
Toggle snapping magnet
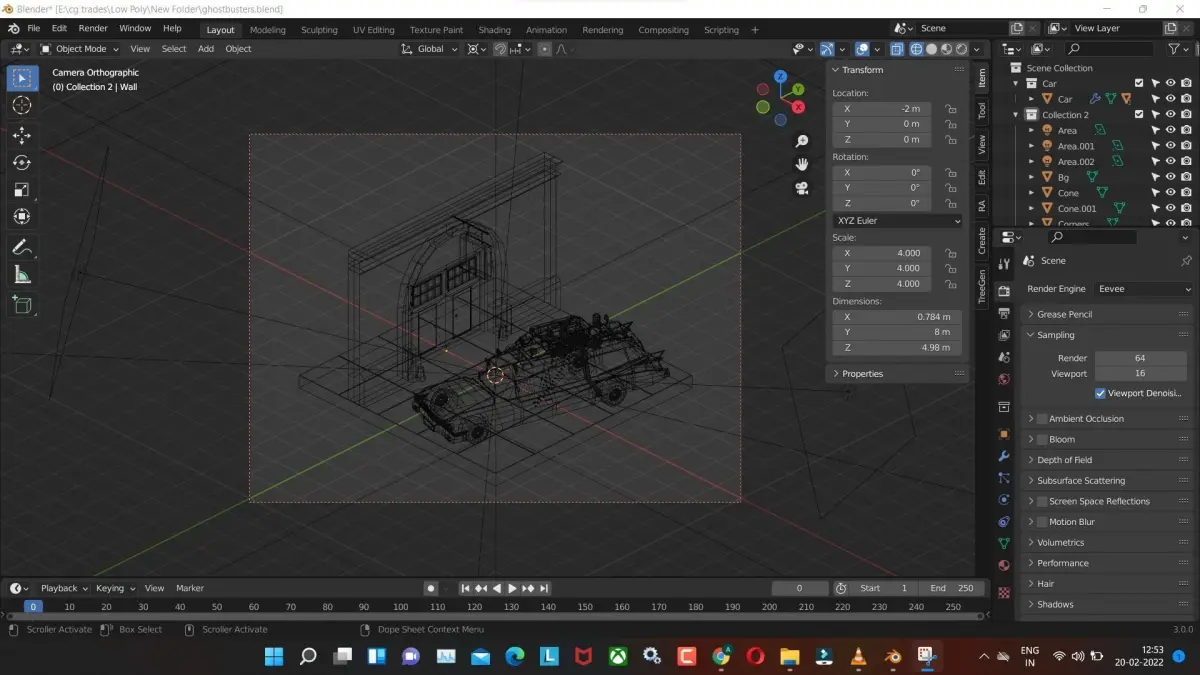[499, 49]
